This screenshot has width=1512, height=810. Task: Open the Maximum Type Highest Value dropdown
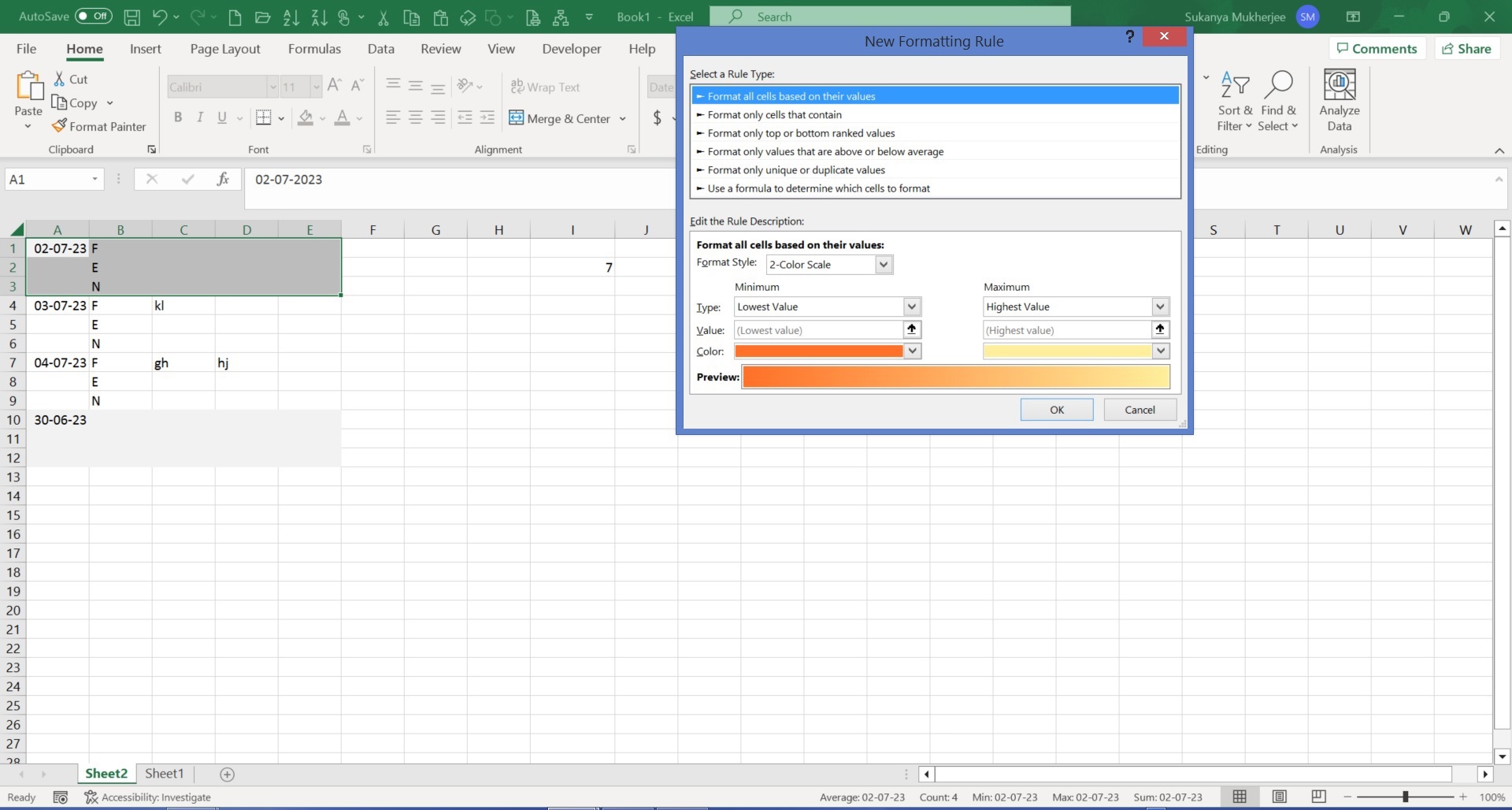pos(1160,307)
